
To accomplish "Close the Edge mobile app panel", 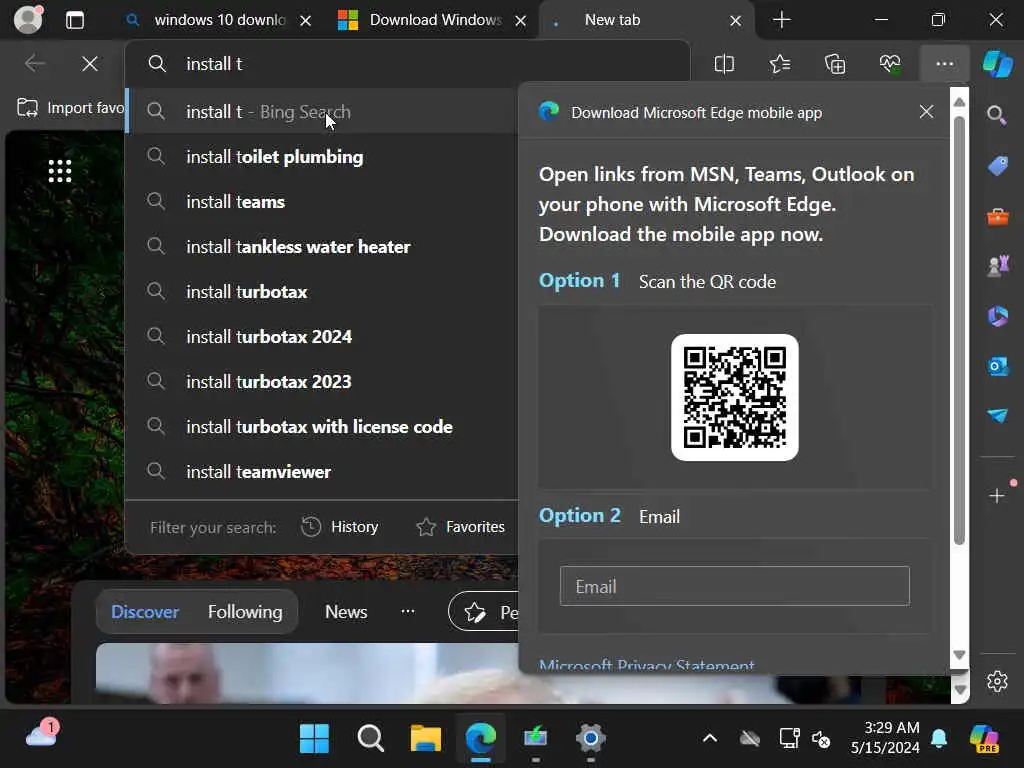I will tap(926, 112).
